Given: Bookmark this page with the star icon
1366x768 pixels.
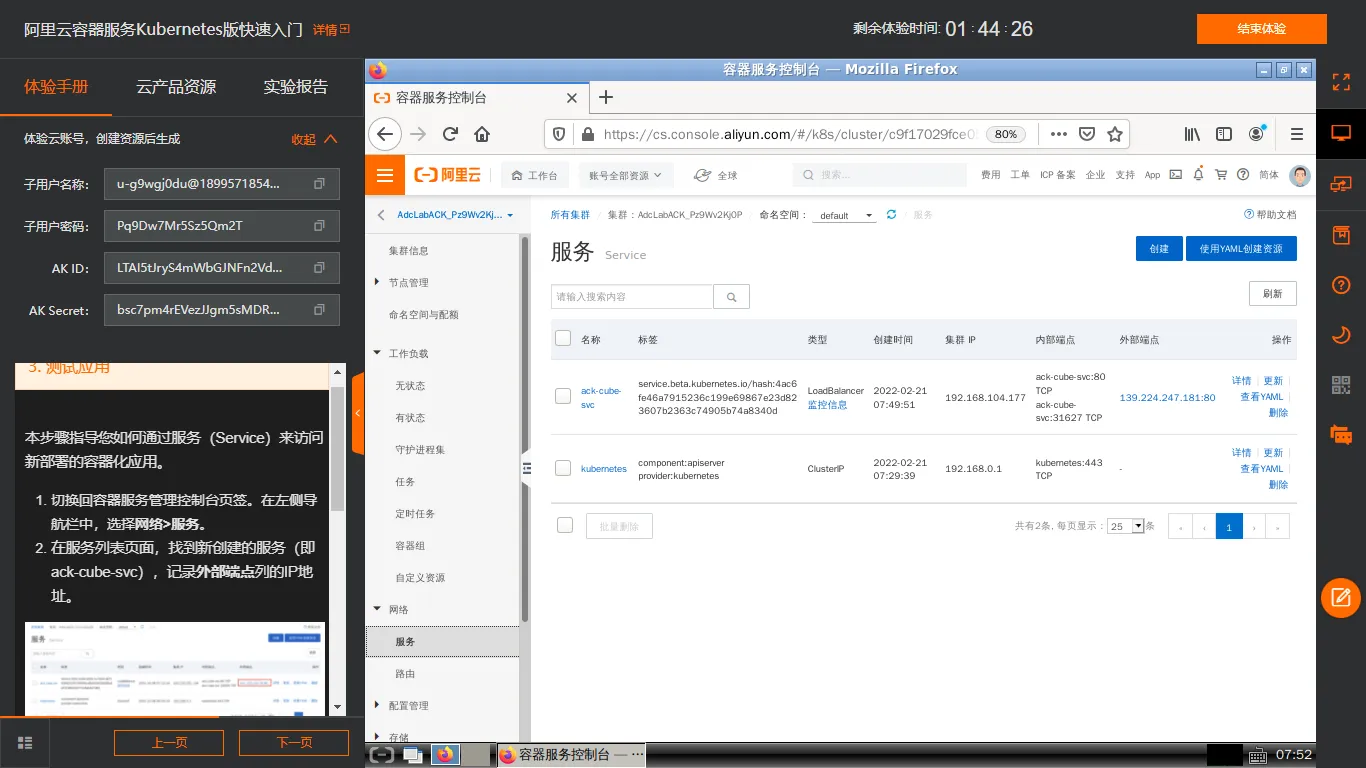Looking at the screenshot, I should point(1115,134).
